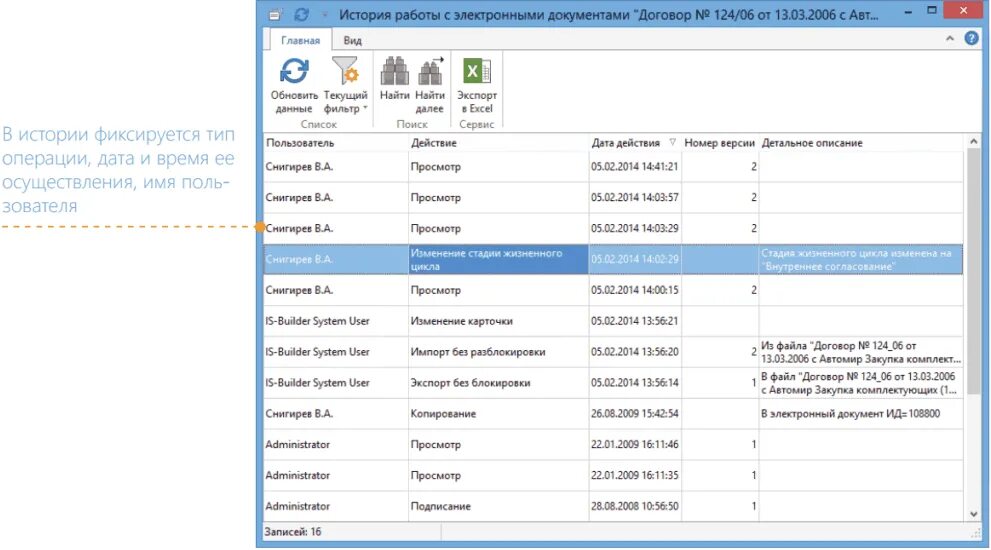The width and height of the screenshot is (991, 550).
Task: Select the Подписание action row
Action: (x=613, y=506)
